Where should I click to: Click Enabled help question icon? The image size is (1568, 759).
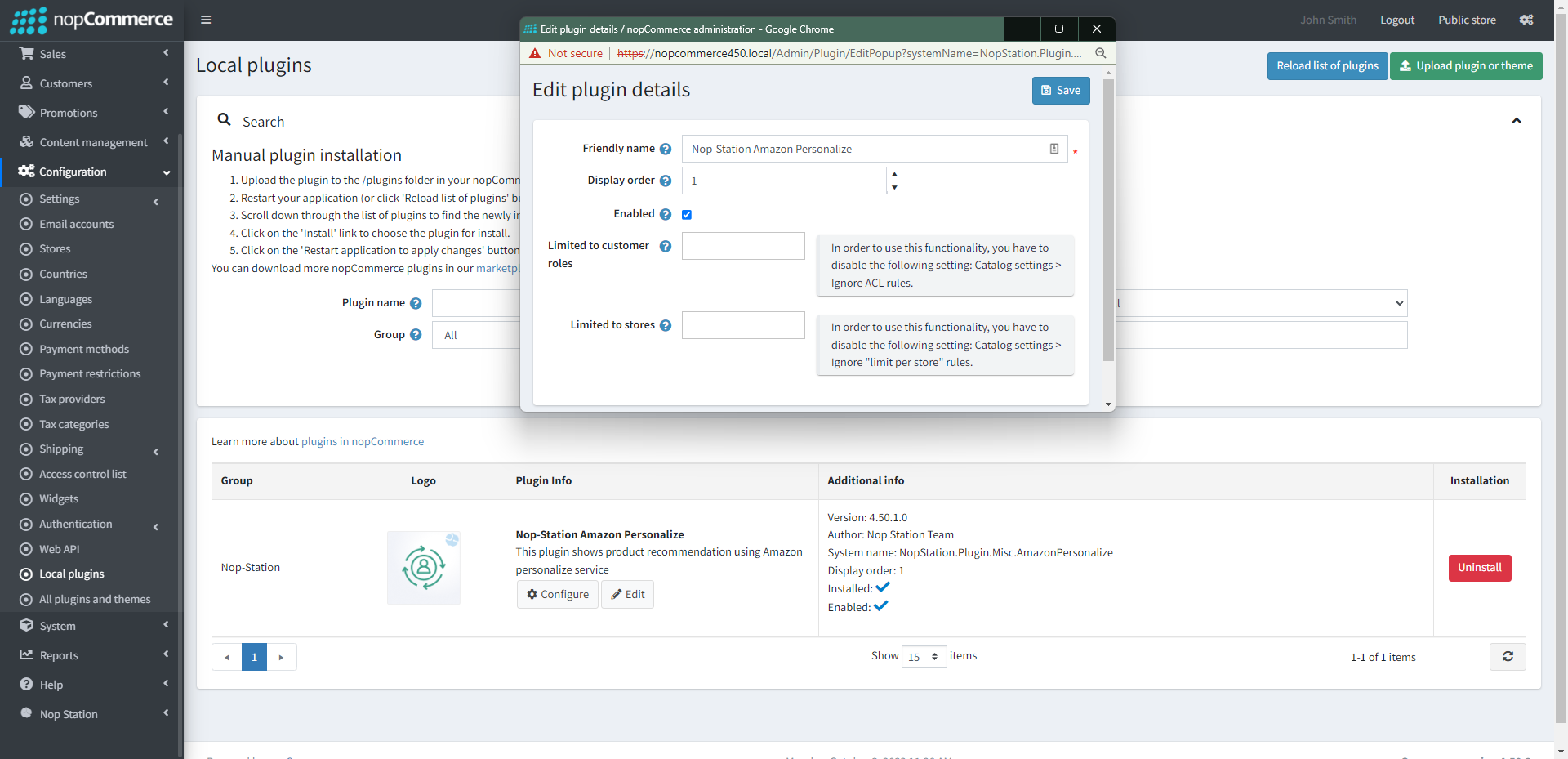pyautogui.click(x=666, y=214)
